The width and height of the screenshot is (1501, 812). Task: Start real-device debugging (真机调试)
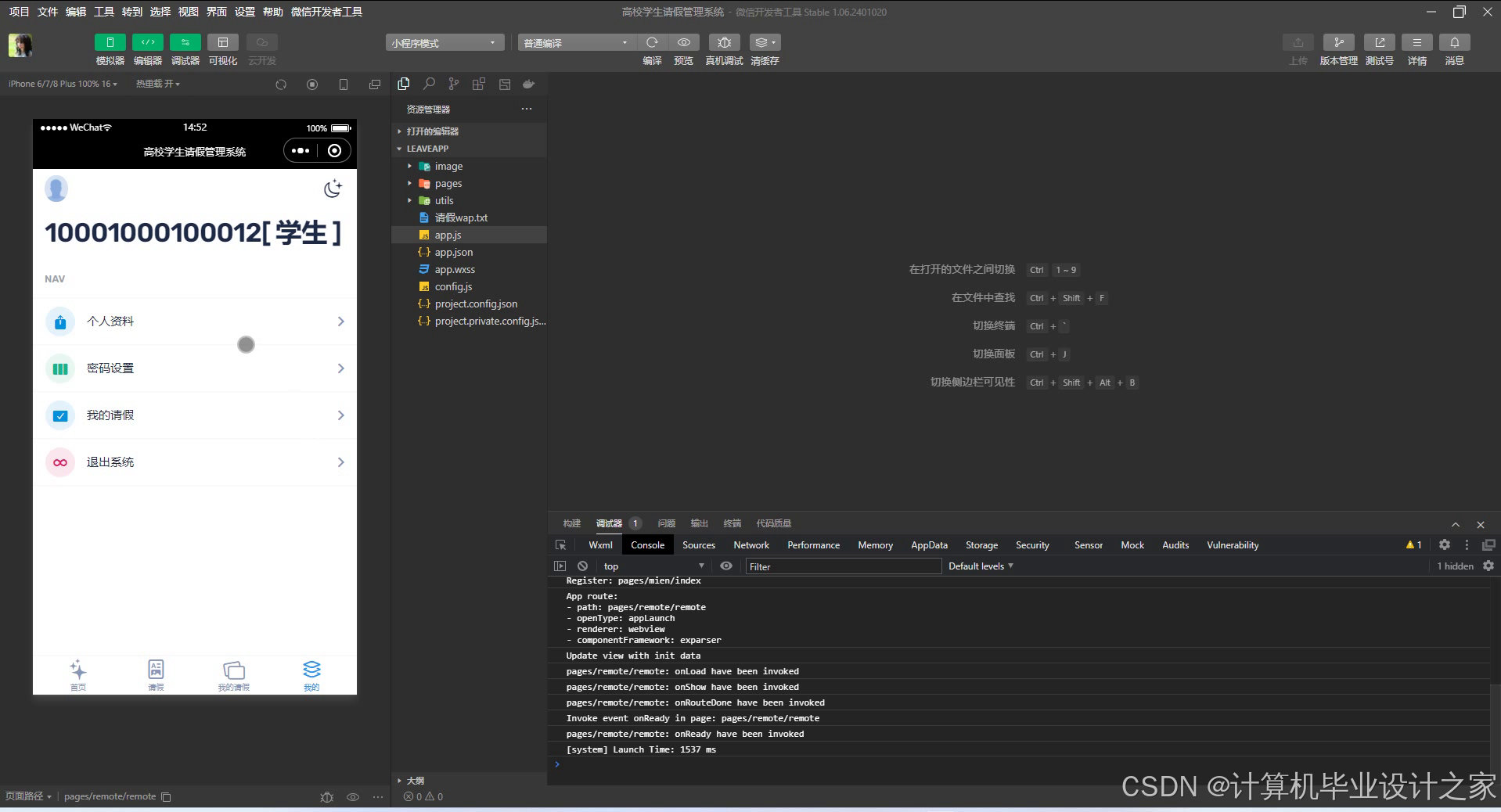(x=724, y=42)
